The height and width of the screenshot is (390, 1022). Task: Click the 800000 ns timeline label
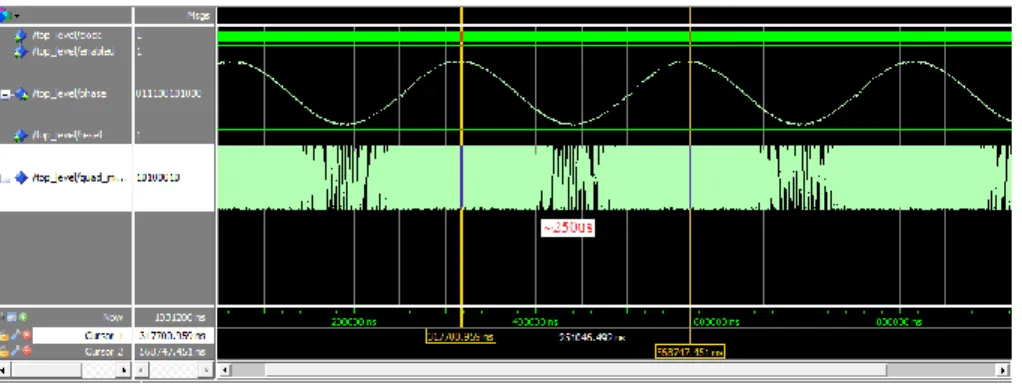[x=899, y=322]
